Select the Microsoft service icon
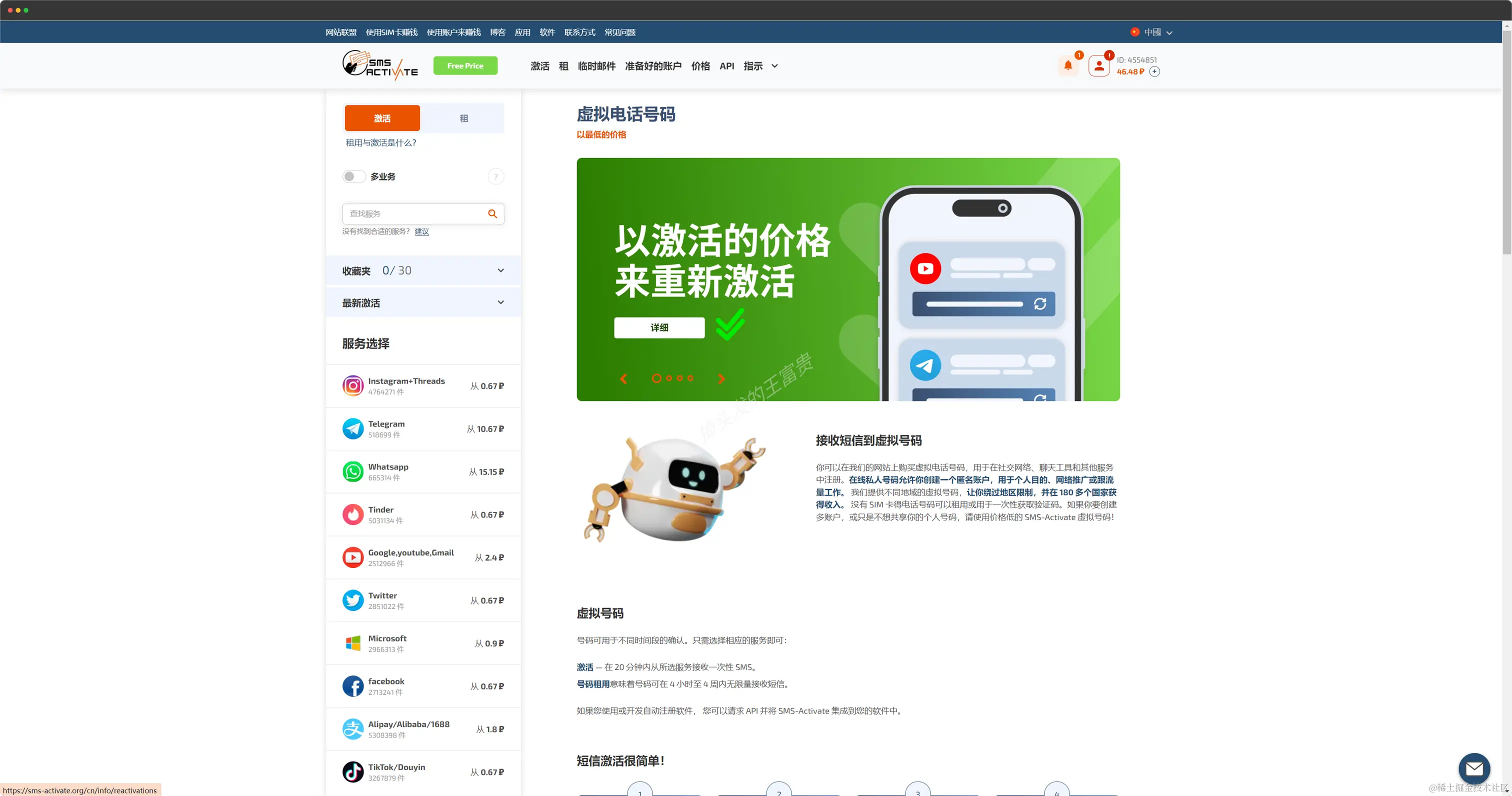 [353, 643]
